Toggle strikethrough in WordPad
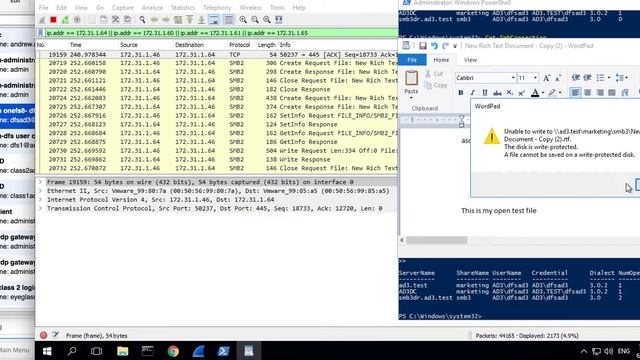 point(497,93)
